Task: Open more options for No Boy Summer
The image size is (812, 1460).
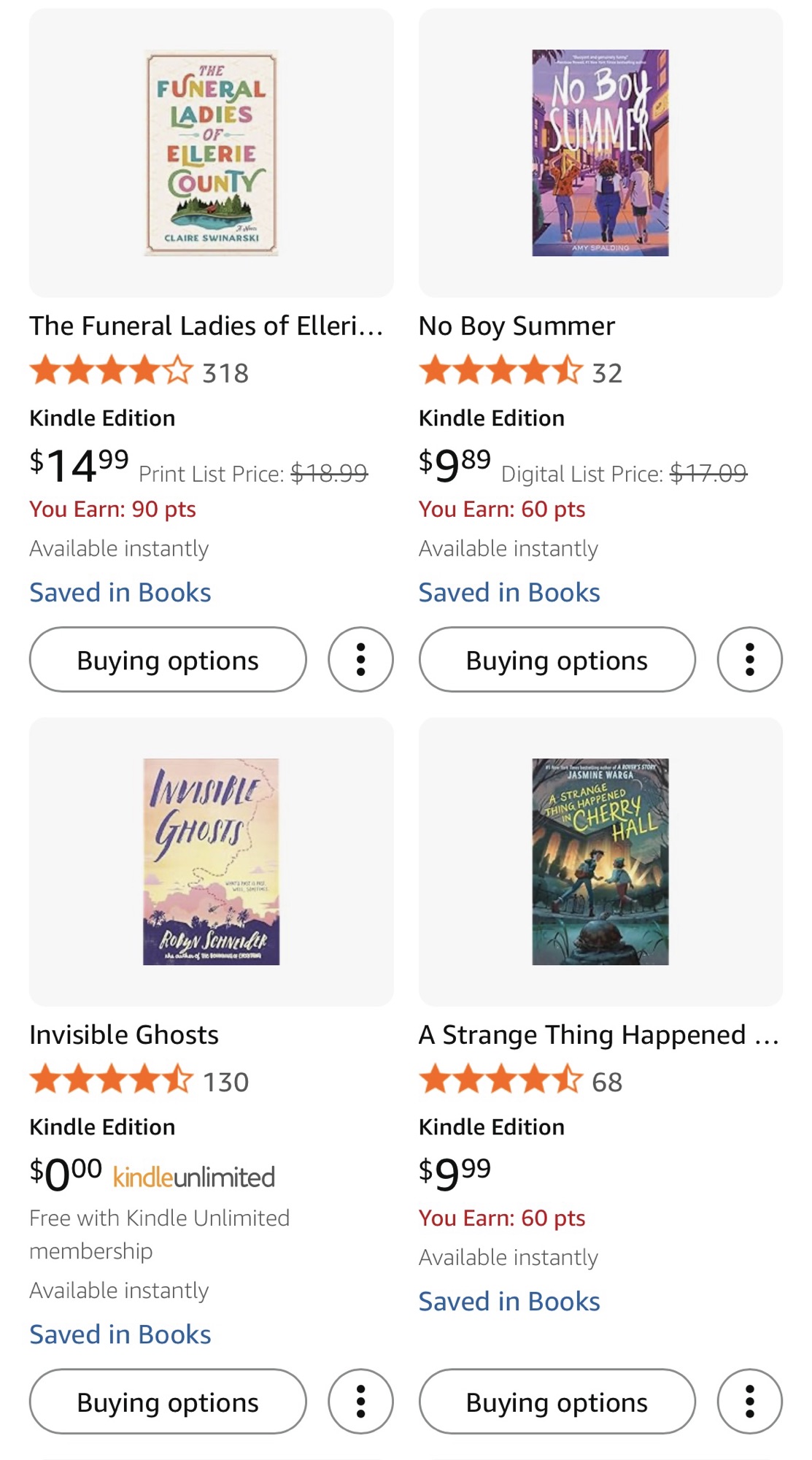Action: 749,659
